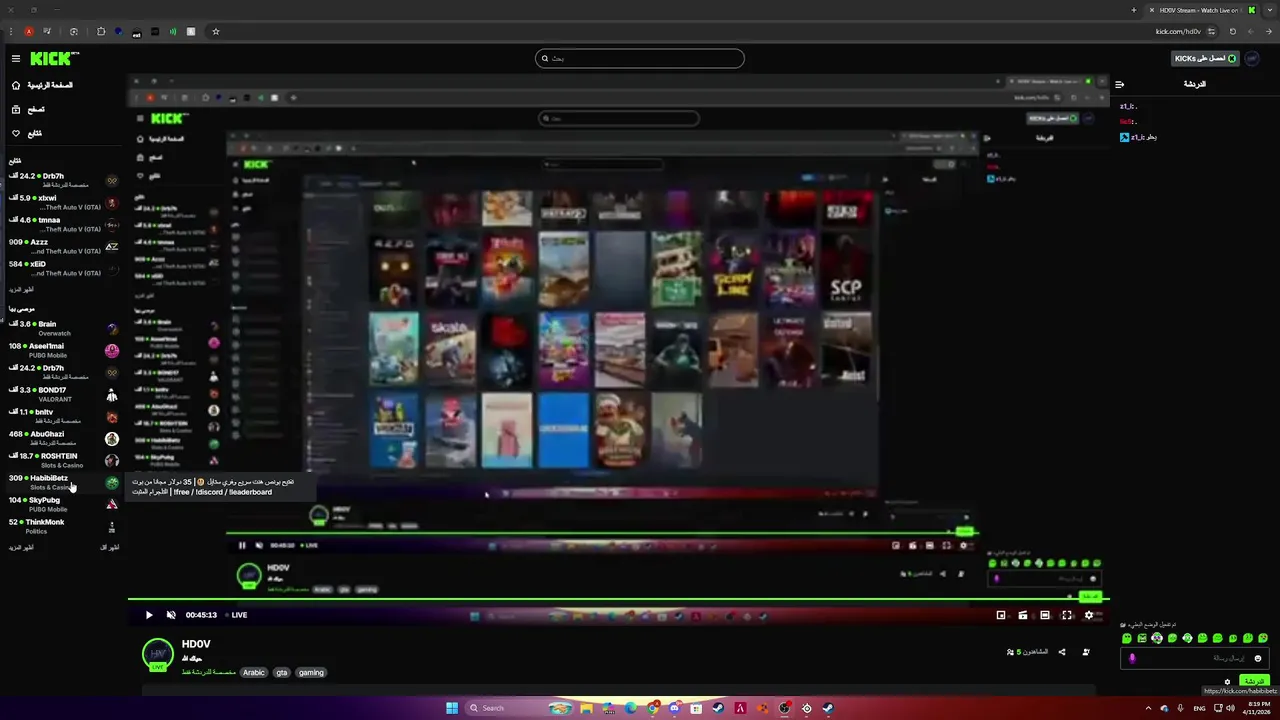
Task: Click the browser bookmark star icon
Action: pyautogui.click(x=215, y=31)
